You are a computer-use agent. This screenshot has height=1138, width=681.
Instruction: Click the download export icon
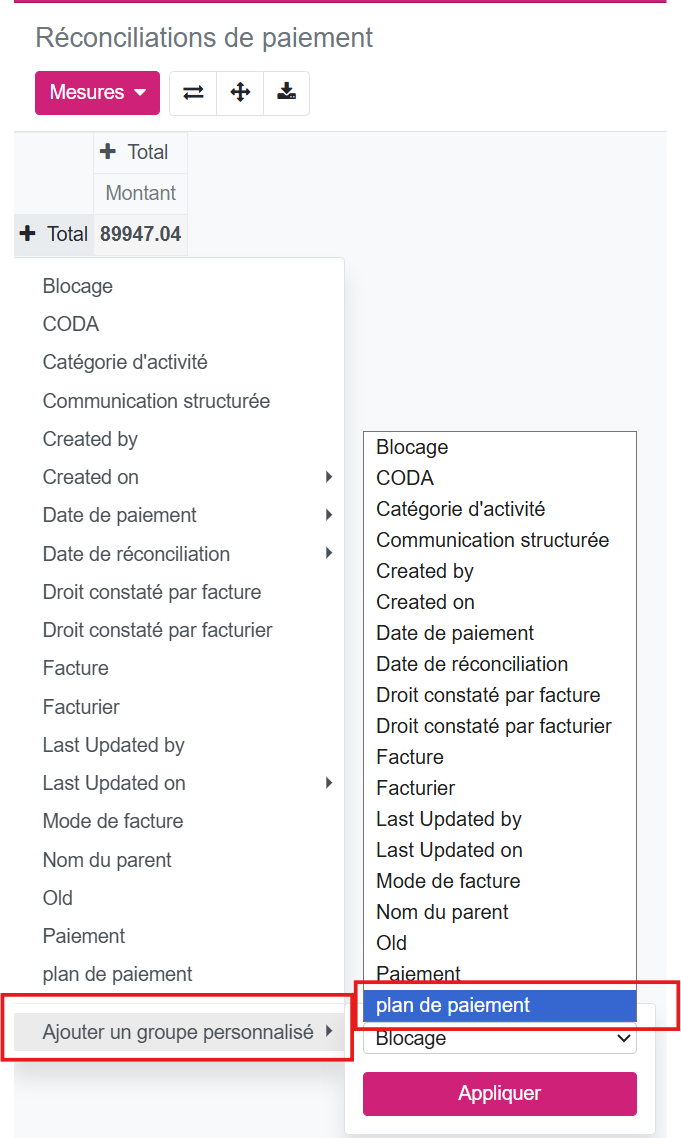[287, 93]
